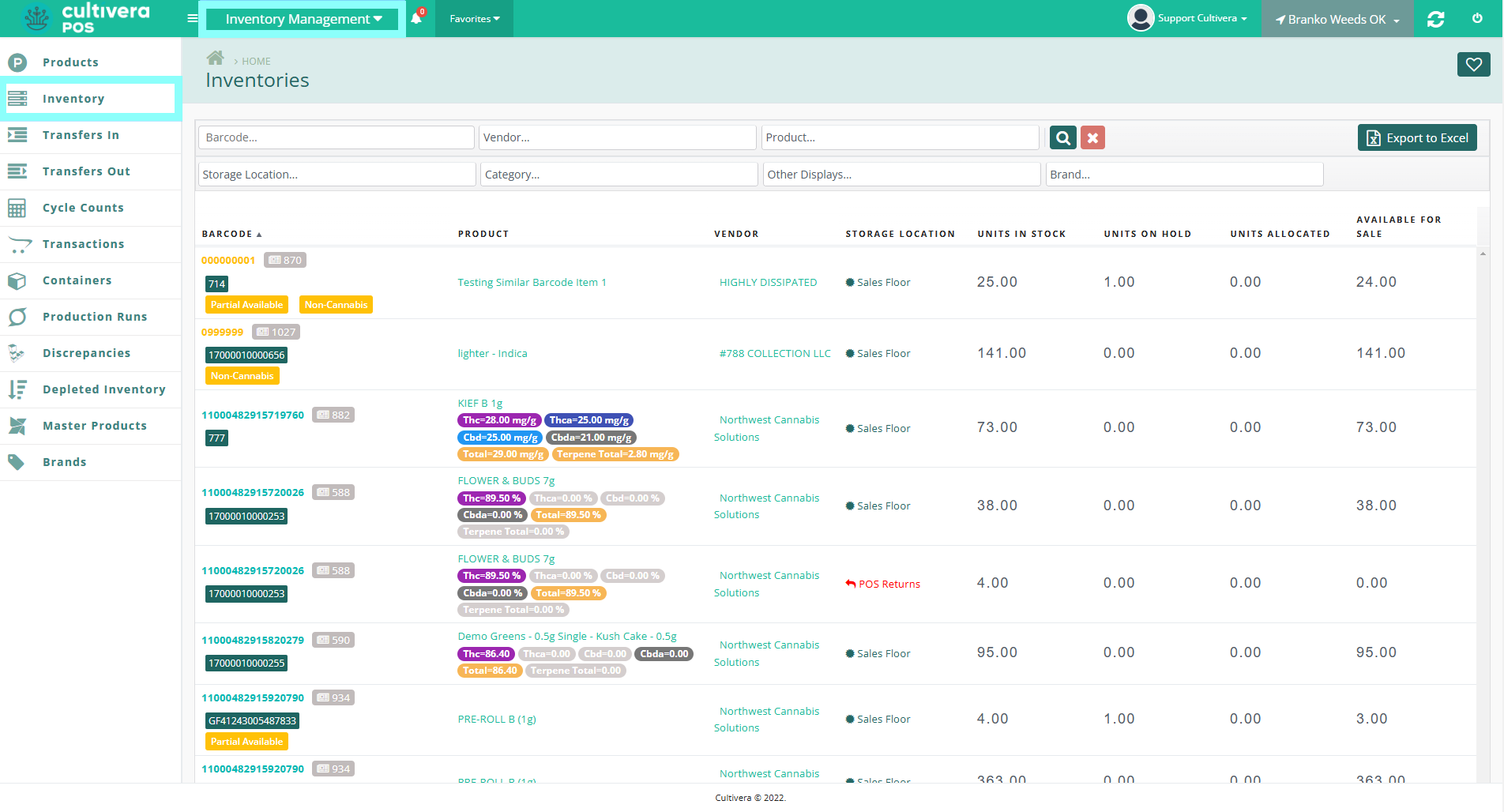
Task: Click the 870 ID badge
Action: coord(285,260)
